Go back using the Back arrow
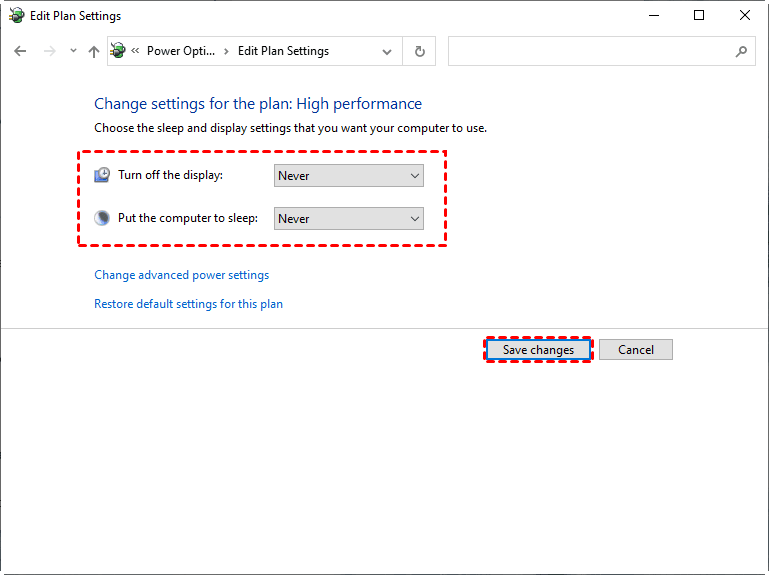The height and width of the screenshot is (575, 769). pos(21,51)
